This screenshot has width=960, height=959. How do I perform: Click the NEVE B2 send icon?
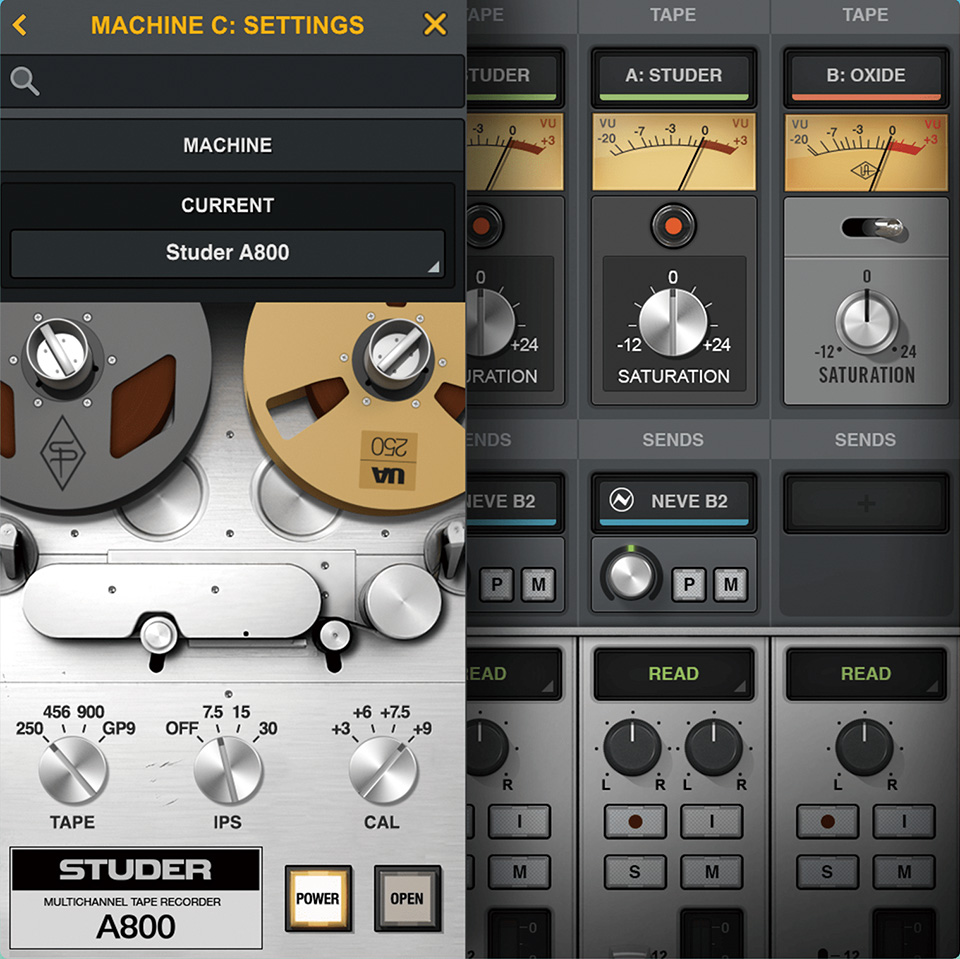[x=621, y=500]
